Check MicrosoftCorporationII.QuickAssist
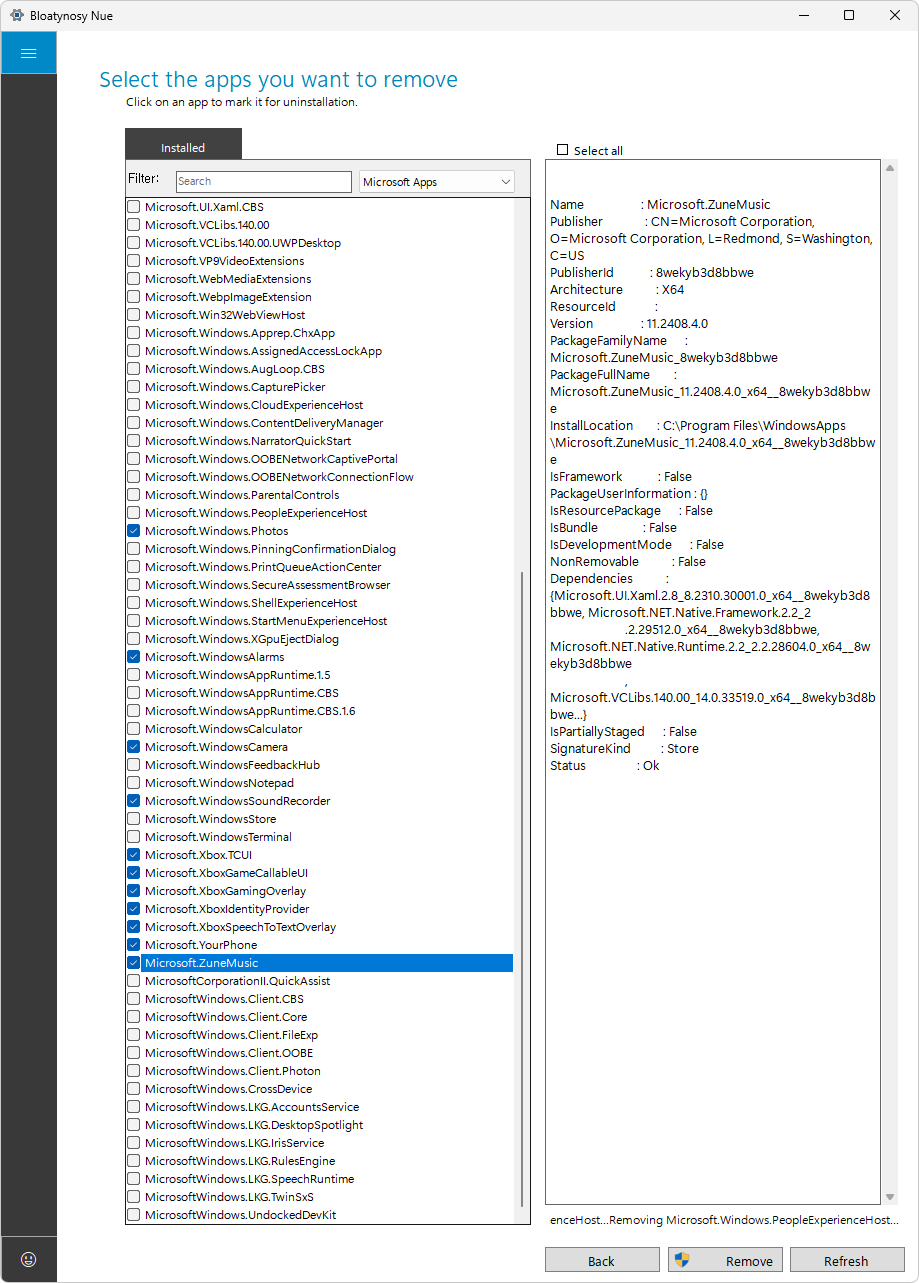Screen dimensions: 919x1283 click(134, 981)
